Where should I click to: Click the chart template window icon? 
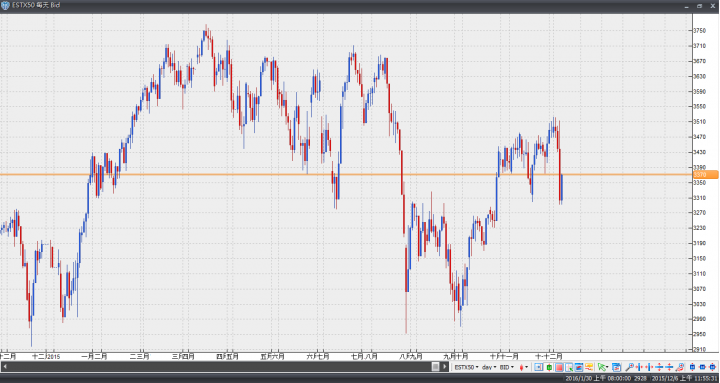coord(616,367)
